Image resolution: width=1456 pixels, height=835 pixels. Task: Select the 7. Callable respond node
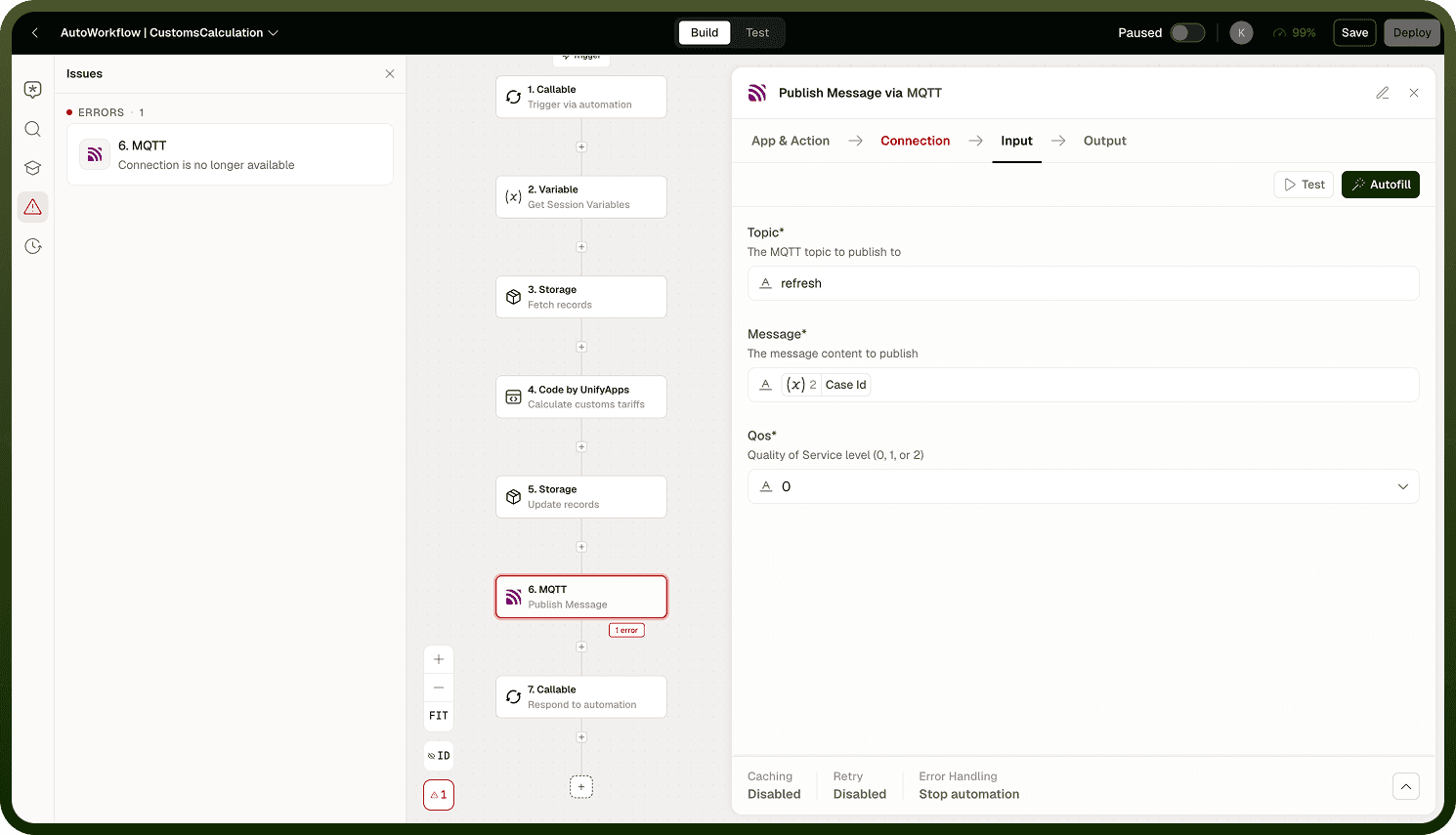point(581,697)
